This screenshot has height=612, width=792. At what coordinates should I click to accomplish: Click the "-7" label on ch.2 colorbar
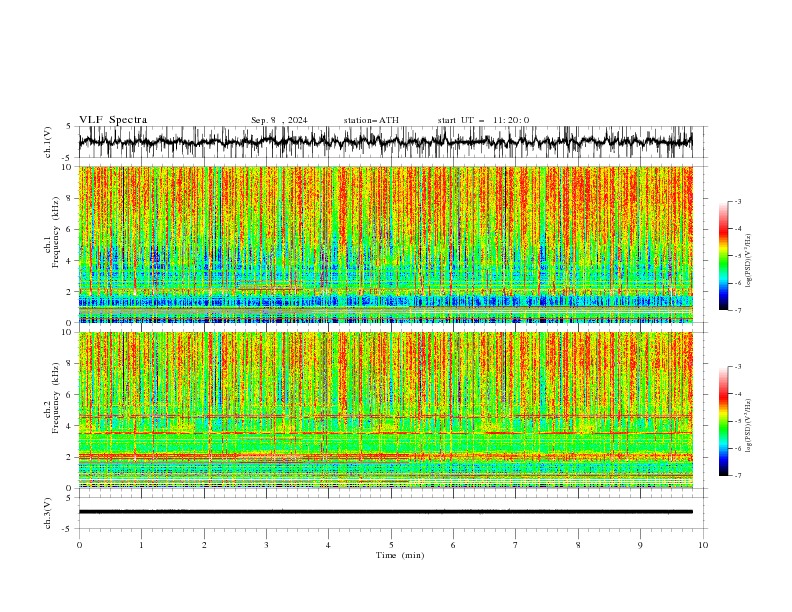click(x=737, y=476)
